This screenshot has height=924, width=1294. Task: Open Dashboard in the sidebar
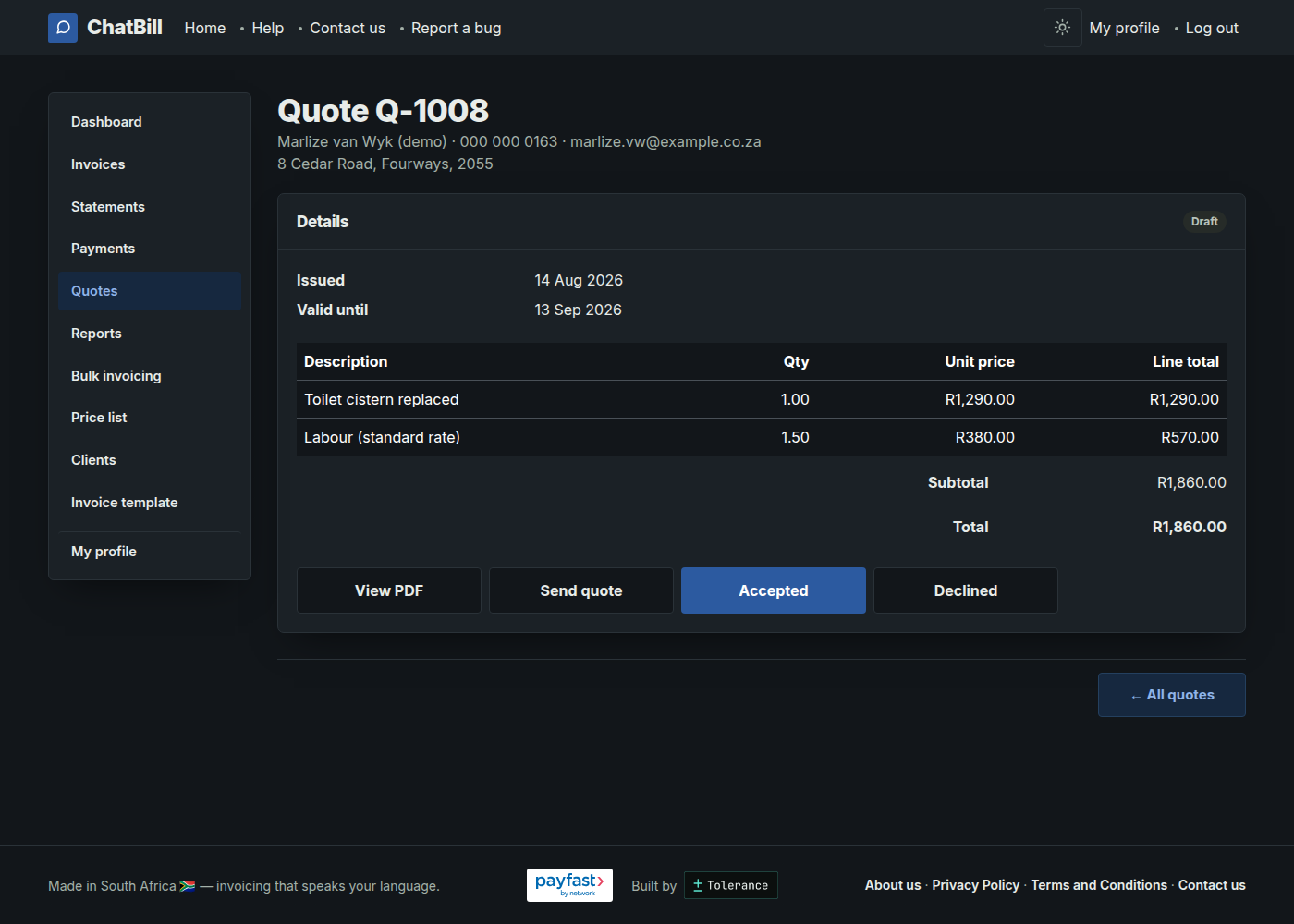(150, 122)
